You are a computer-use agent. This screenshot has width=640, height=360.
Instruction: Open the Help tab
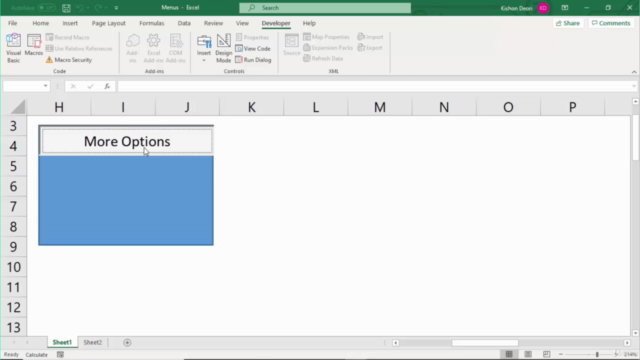309,23
